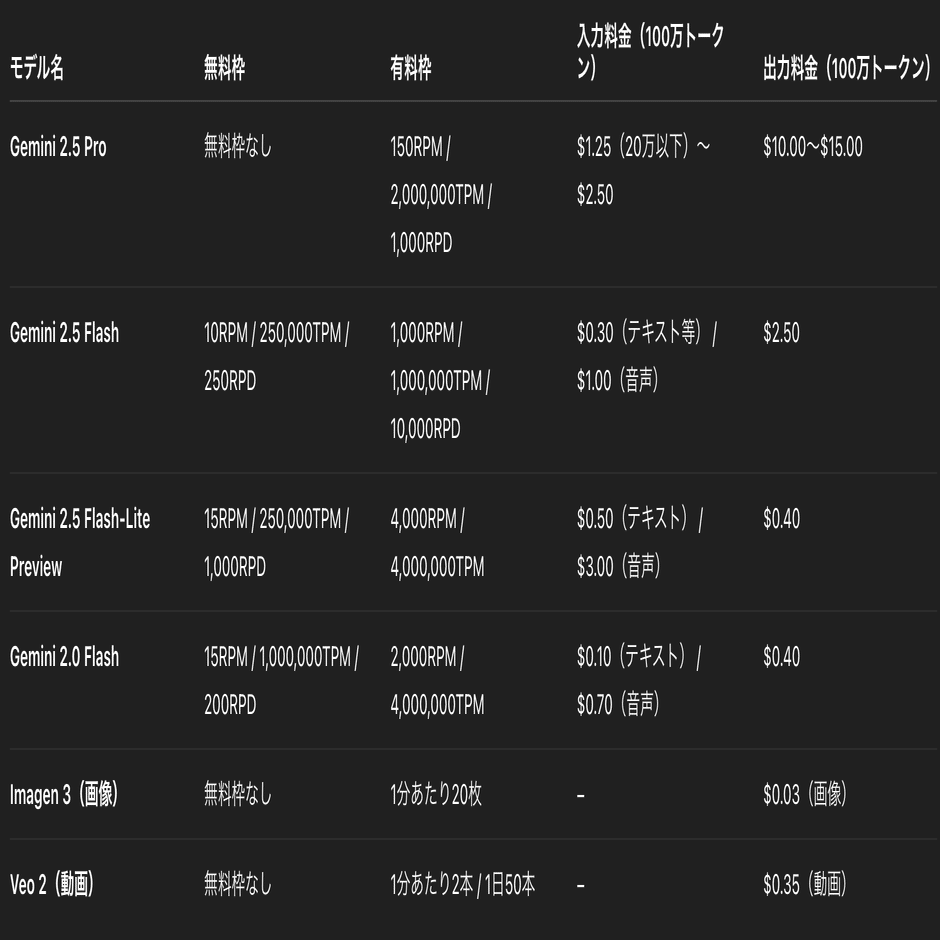Screen dimensions: 940x940
Task: Select the Gemini 2.5 Flash-Lite Preview model name
Action: [80, 542]
